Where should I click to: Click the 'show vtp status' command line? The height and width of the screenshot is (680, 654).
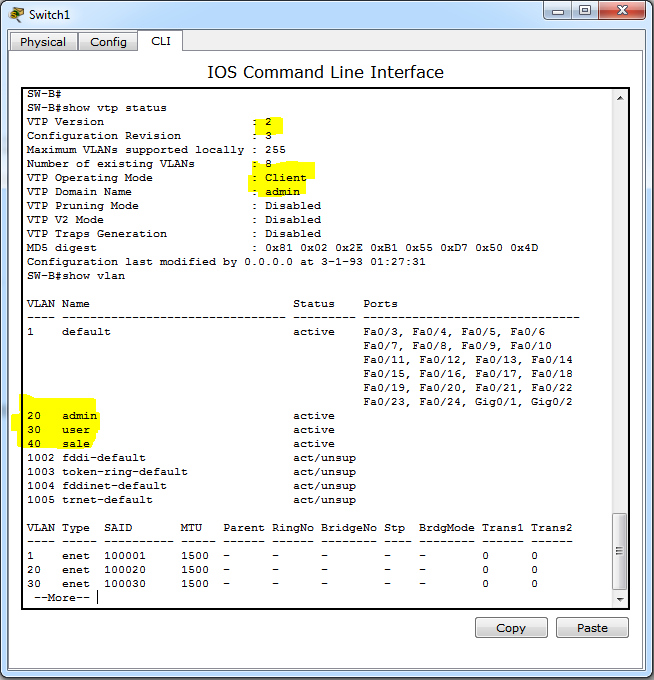[97, 108]
